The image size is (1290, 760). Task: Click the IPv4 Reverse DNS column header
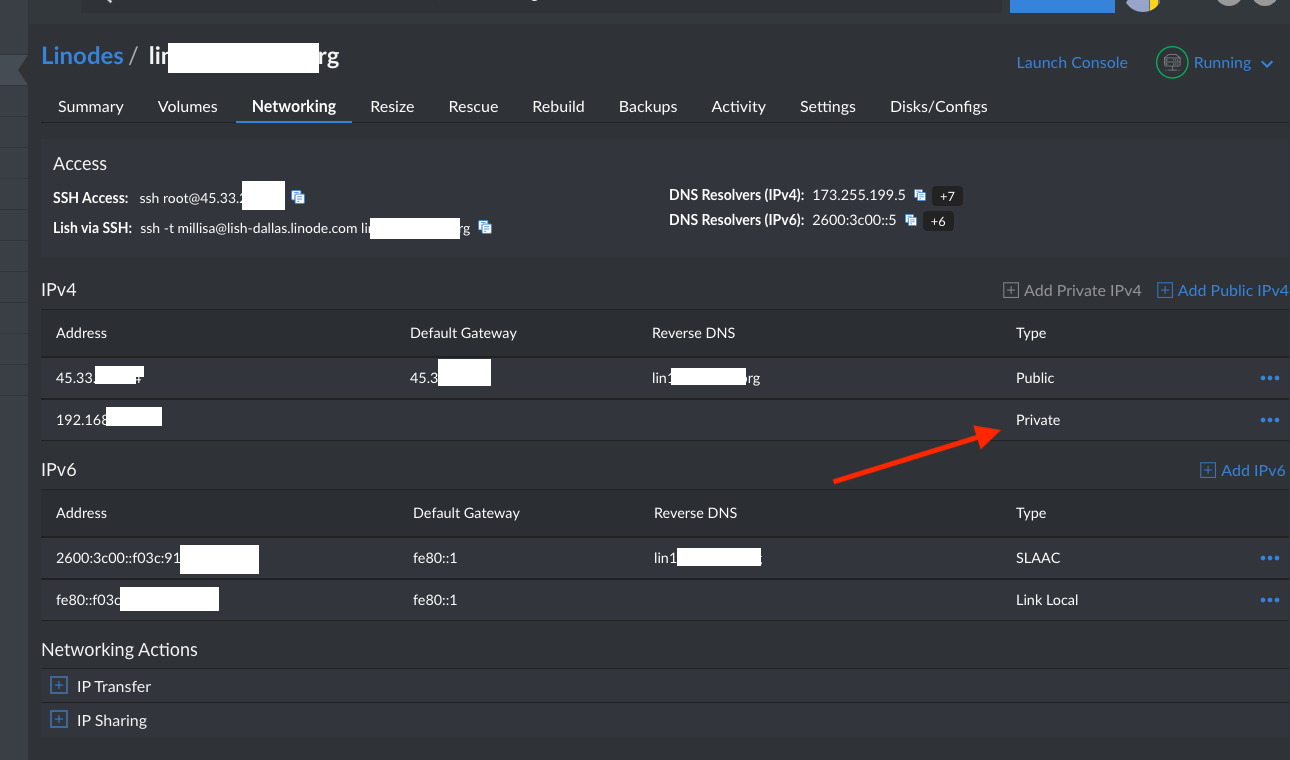click(693, 333)
